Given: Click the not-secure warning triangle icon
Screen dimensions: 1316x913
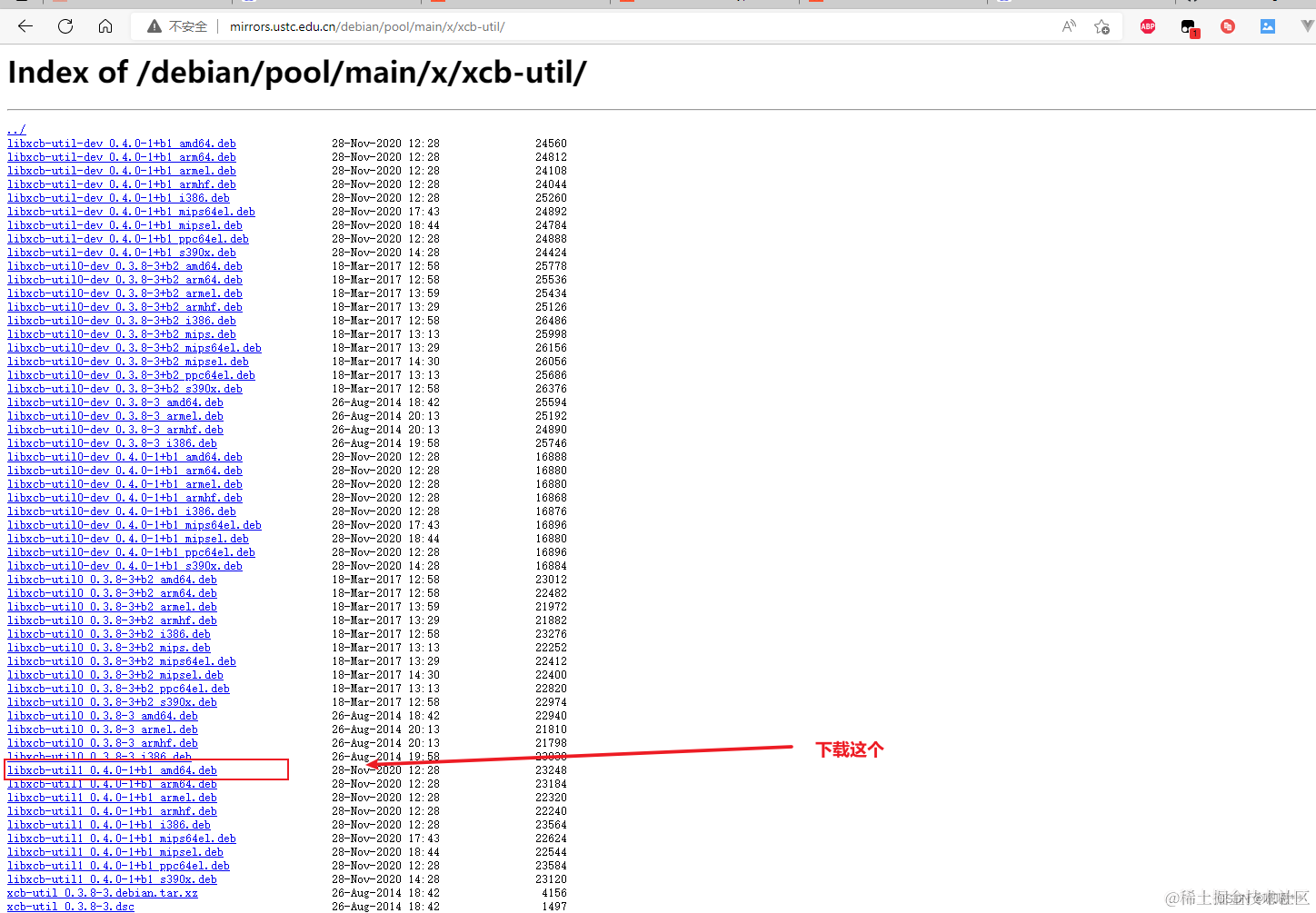Looking at the screenshot, I should click(x=155, y=26).
